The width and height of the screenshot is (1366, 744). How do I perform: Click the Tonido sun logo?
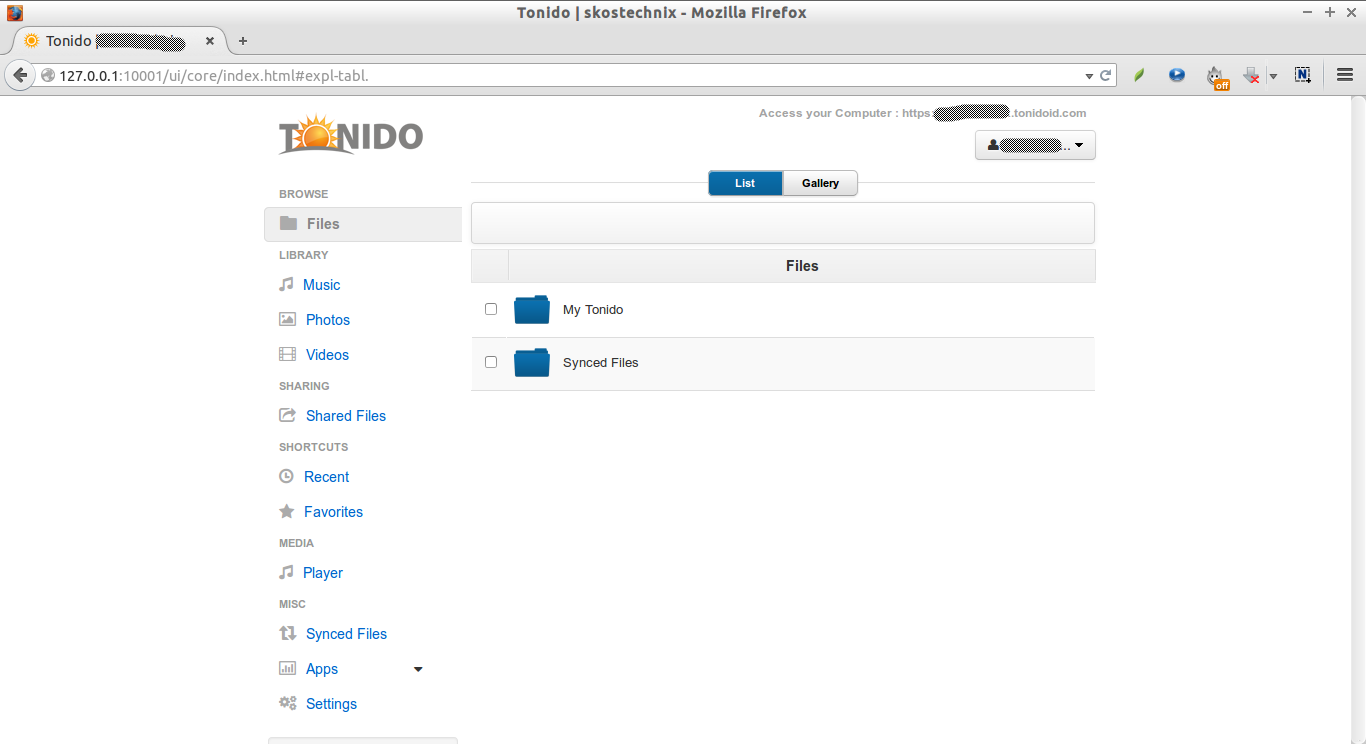click(x=351, y=135)
